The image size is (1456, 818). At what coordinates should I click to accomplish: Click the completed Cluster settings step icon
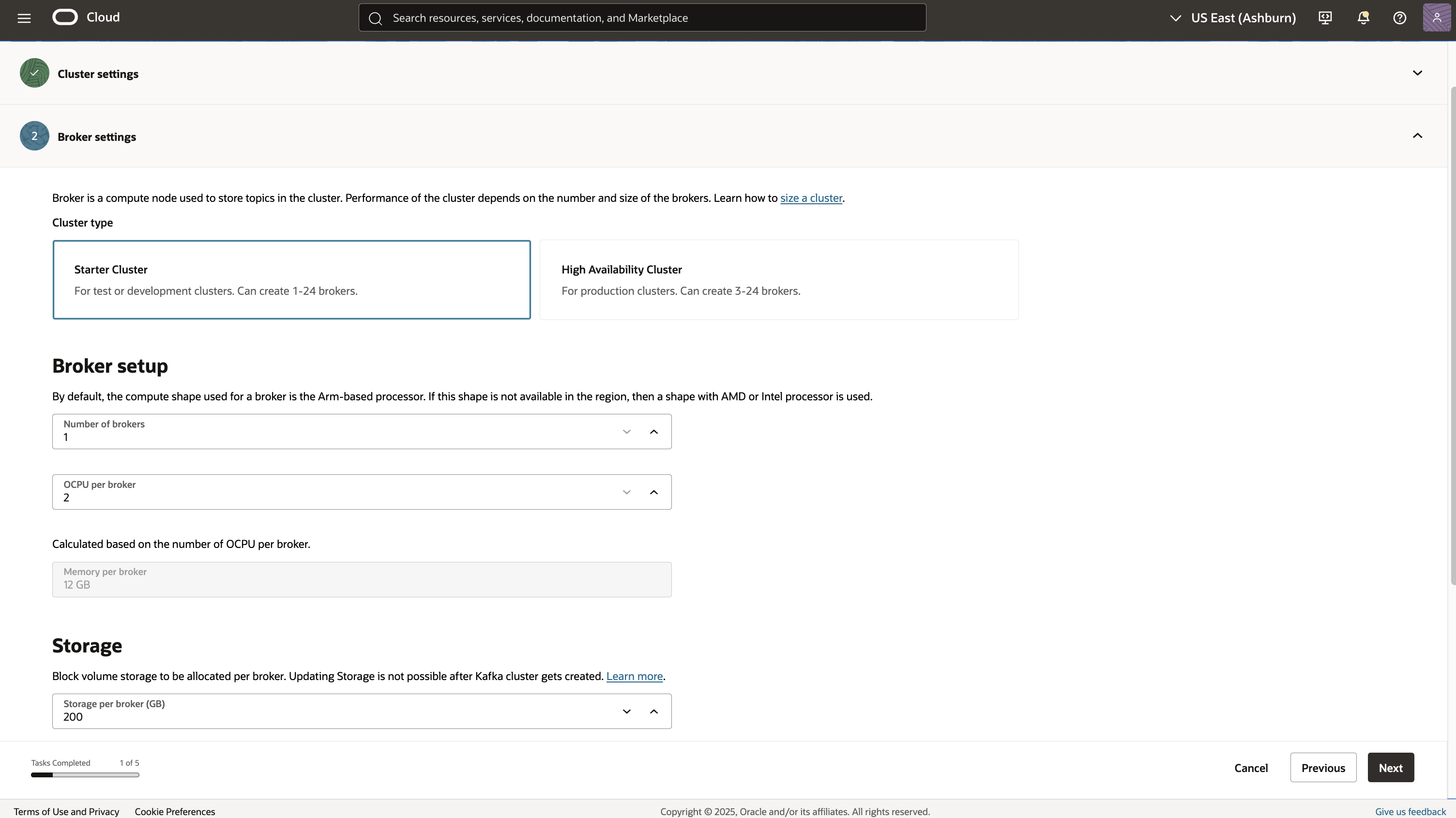34,74
